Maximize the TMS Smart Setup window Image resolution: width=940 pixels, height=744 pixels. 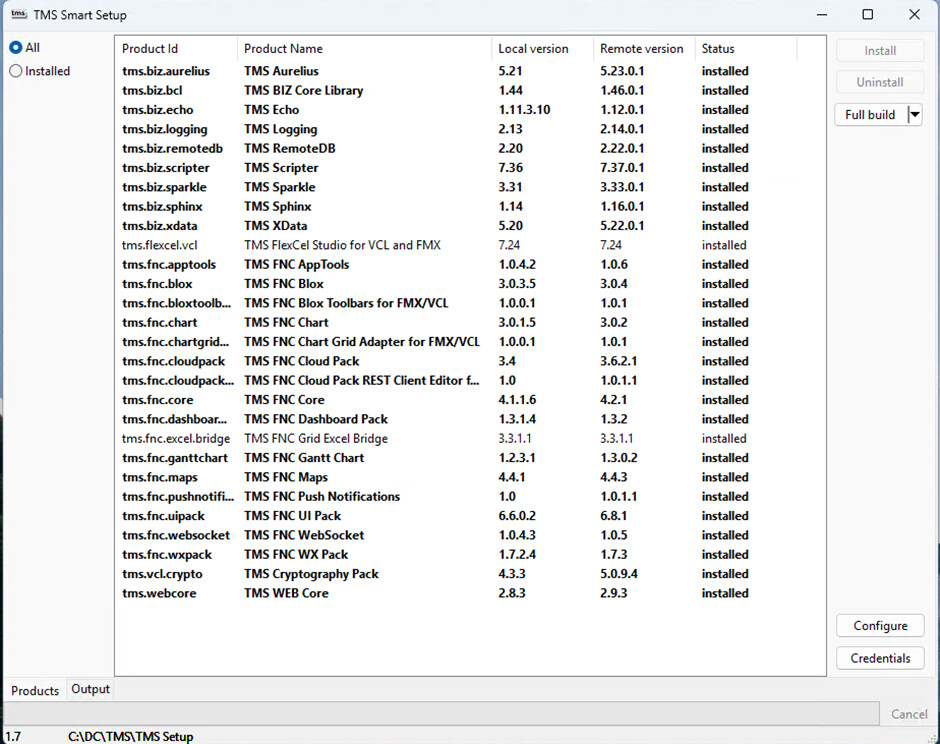pos(867,15)
